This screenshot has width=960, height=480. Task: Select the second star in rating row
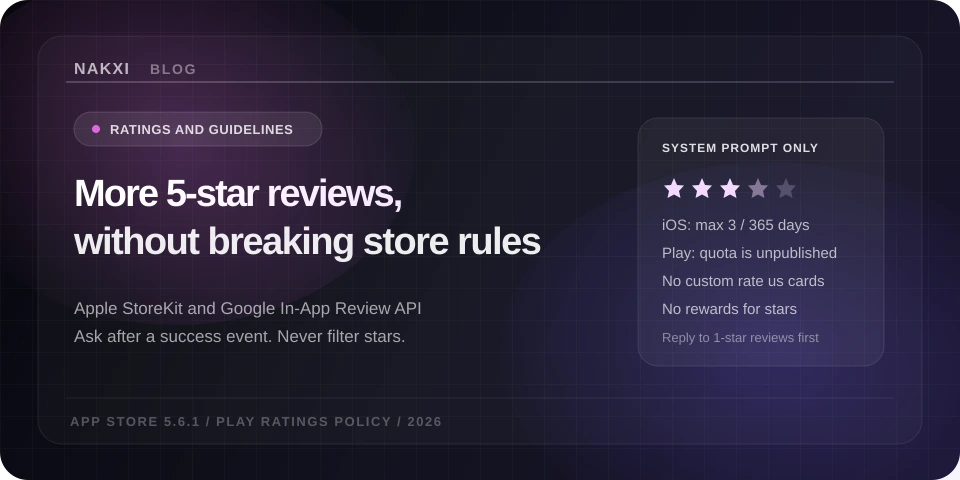(x=702, y=189)
